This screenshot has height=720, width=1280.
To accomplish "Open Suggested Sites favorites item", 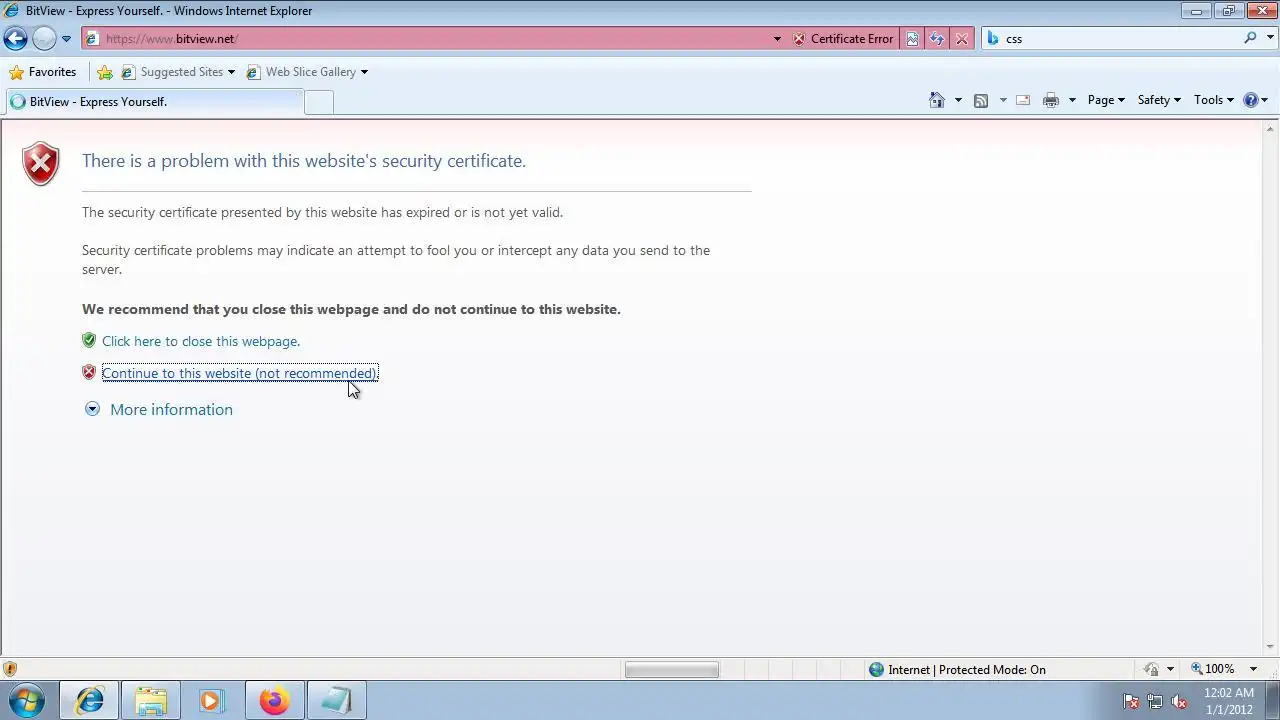I will click(x=178, y=72).
